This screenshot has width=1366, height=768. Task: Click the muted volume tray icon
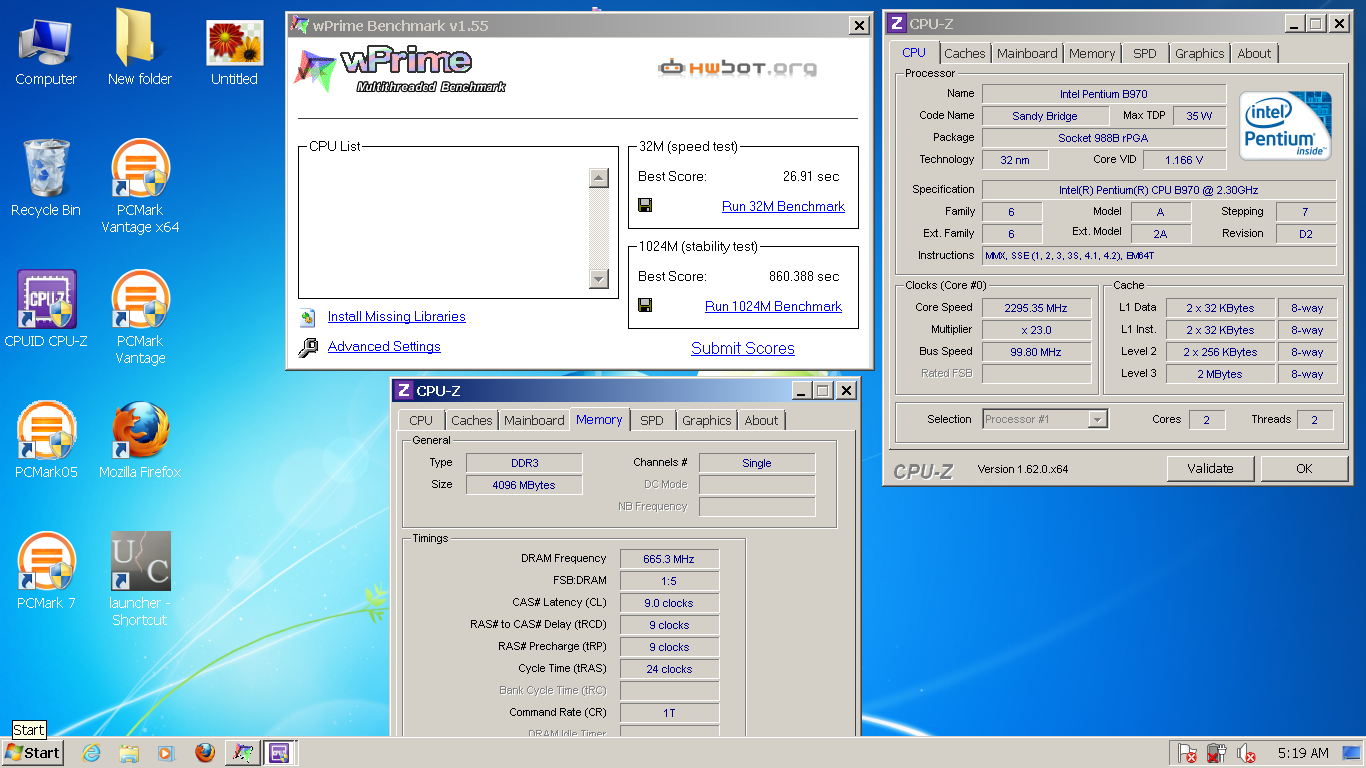(1246, 754)
